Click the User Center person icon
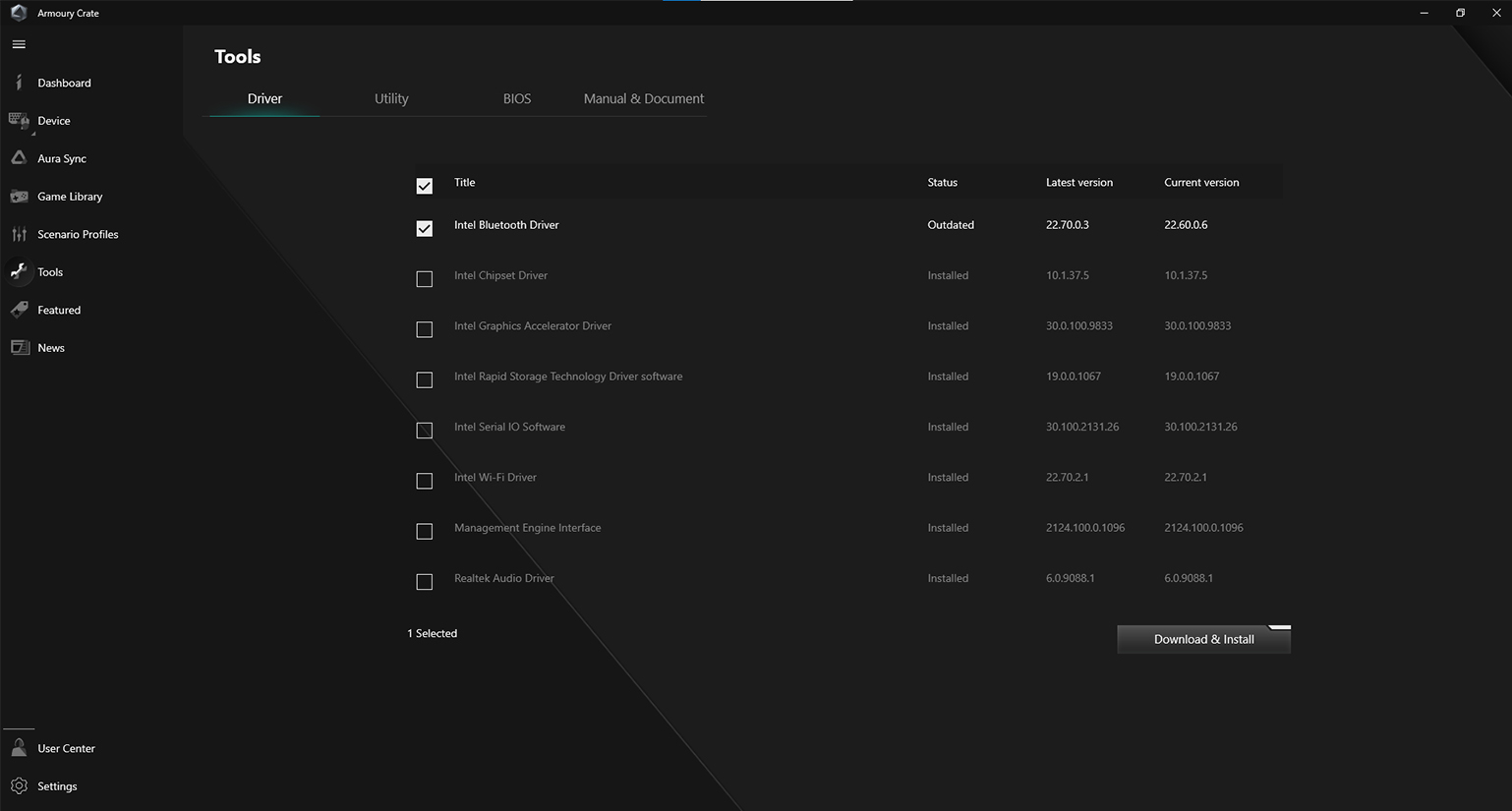This screenshot has width=1512, height=811. tap(19, 748)
